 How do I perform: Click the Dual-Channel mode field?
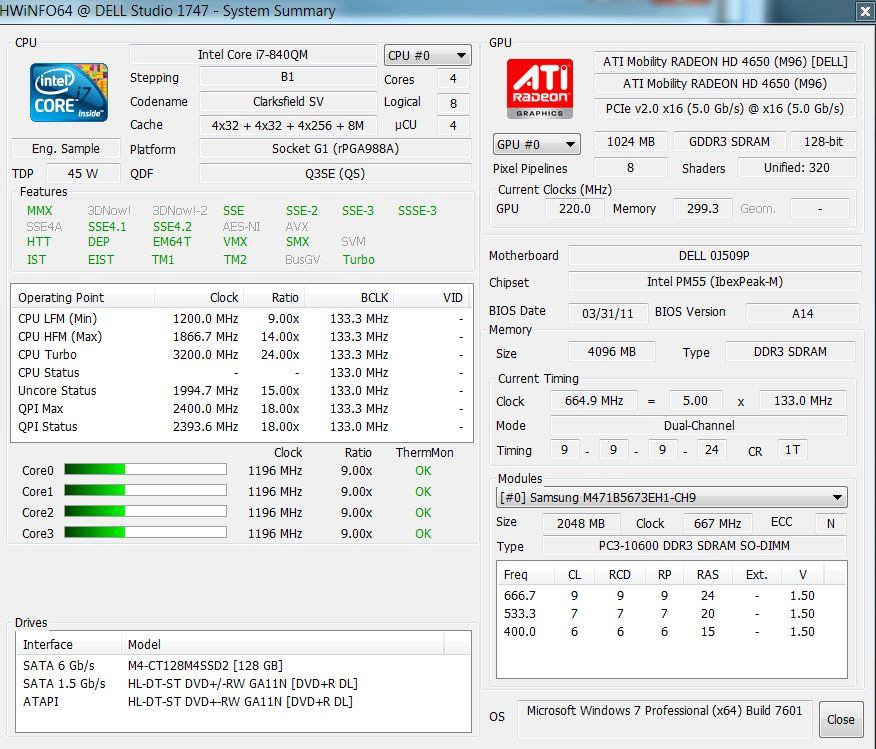(698, 425)
